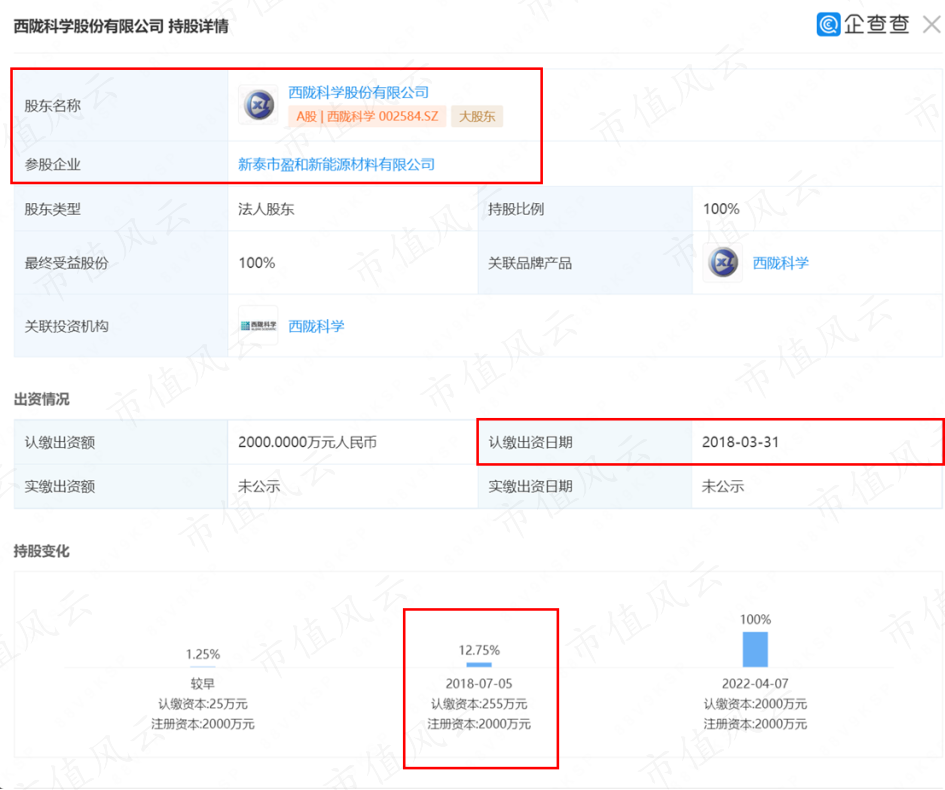Select 认缴资本:25万元 text
The height and width of the screenshot is (790, 945).
click(x=202, y=704)
